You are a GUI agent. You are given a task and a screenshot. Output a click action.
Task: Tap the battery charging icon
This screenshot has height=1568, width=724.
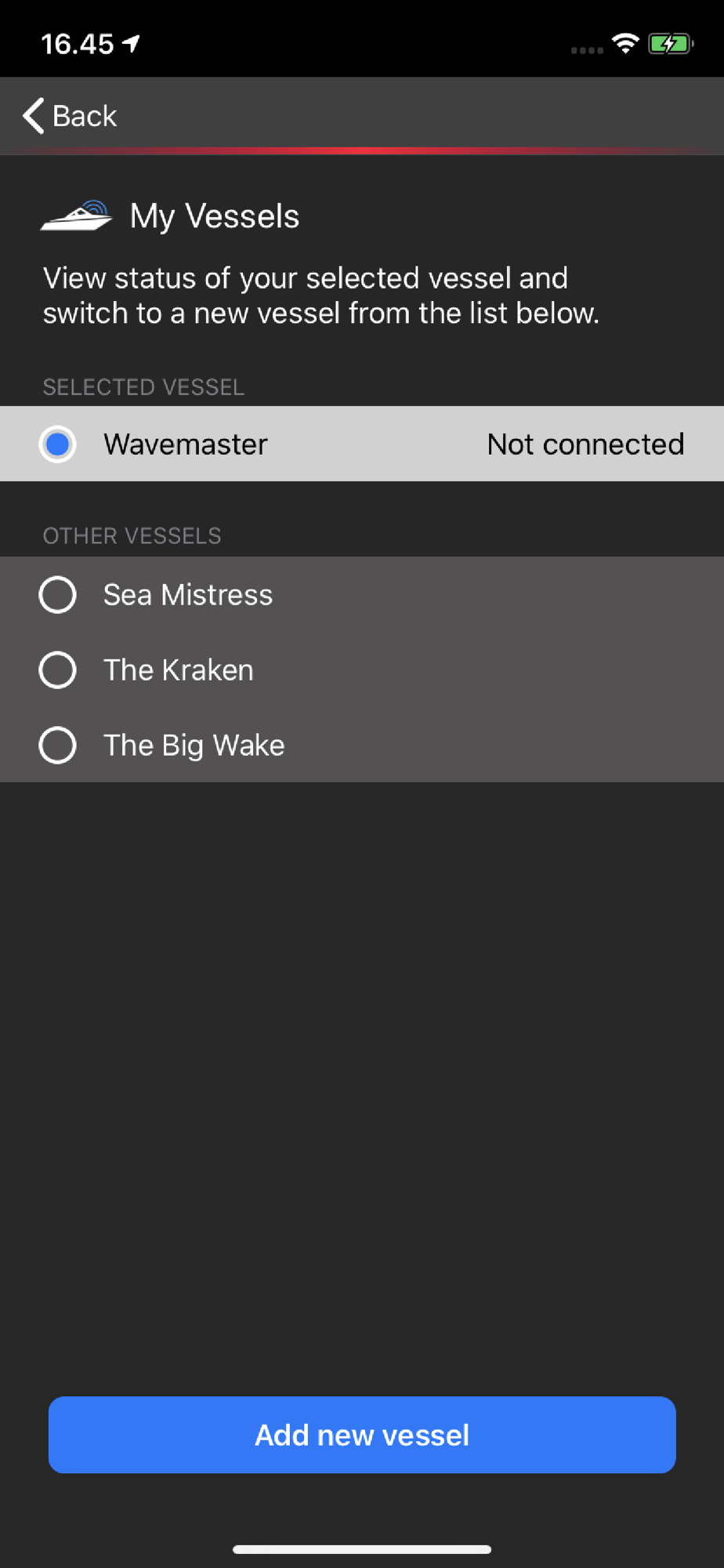[x=671, y=44]
